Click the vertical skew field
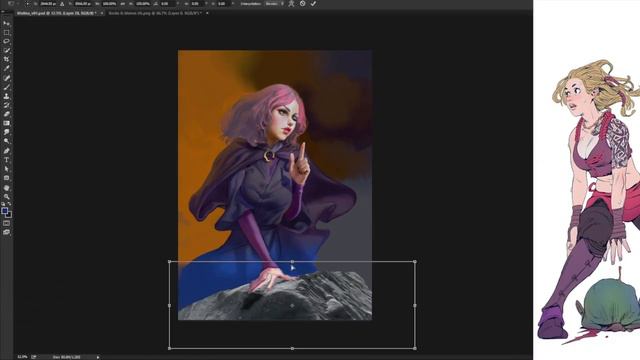640x360 pixels. point(223,4)
